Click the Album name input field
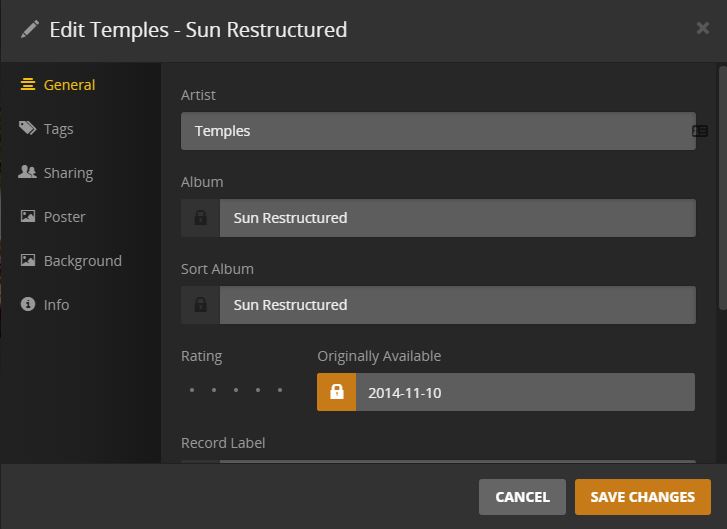The image size is (727, 529). point(456,218)
